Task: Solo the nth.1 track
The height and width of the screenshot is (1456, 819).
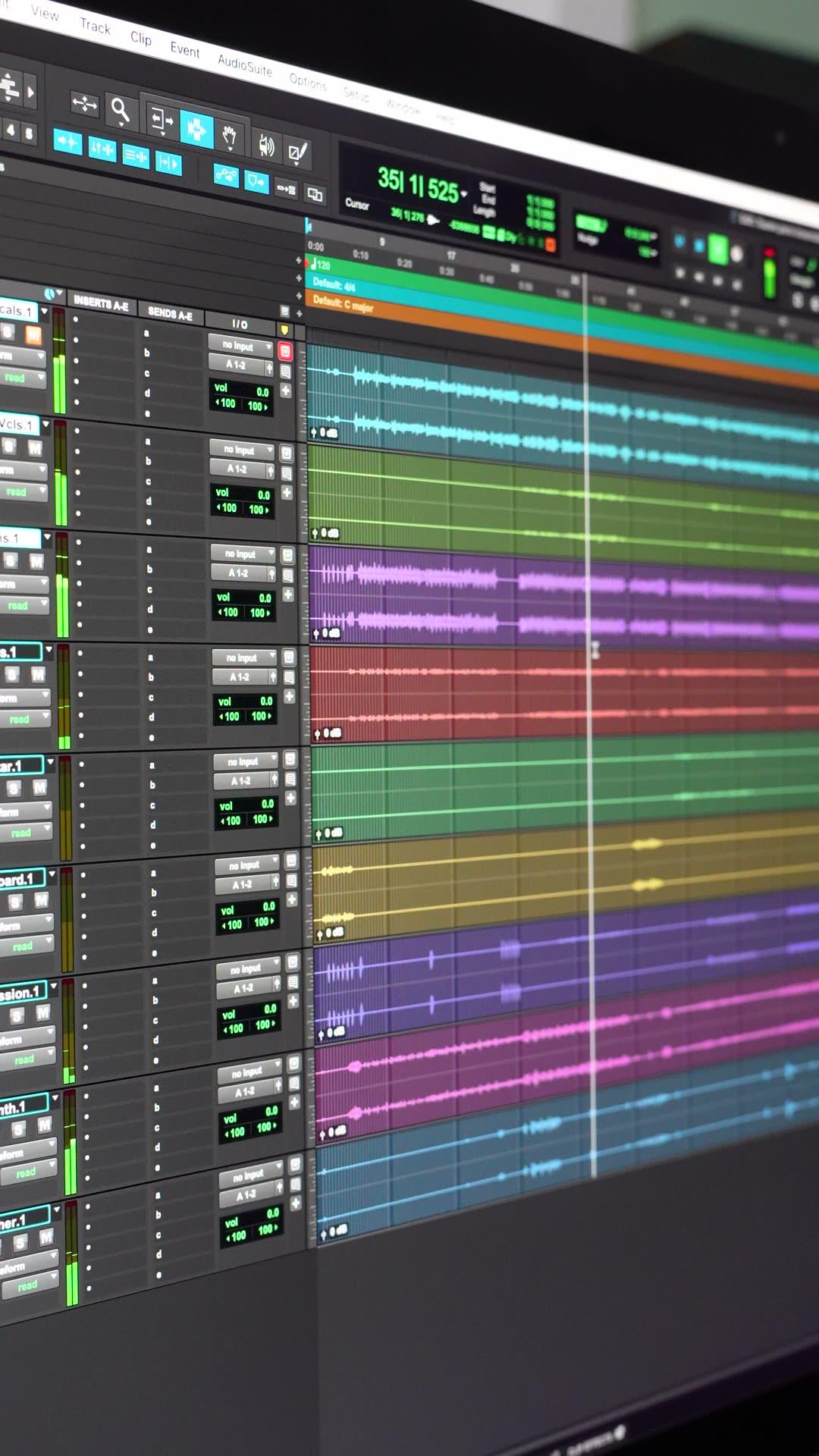Action: point(20,1128)
